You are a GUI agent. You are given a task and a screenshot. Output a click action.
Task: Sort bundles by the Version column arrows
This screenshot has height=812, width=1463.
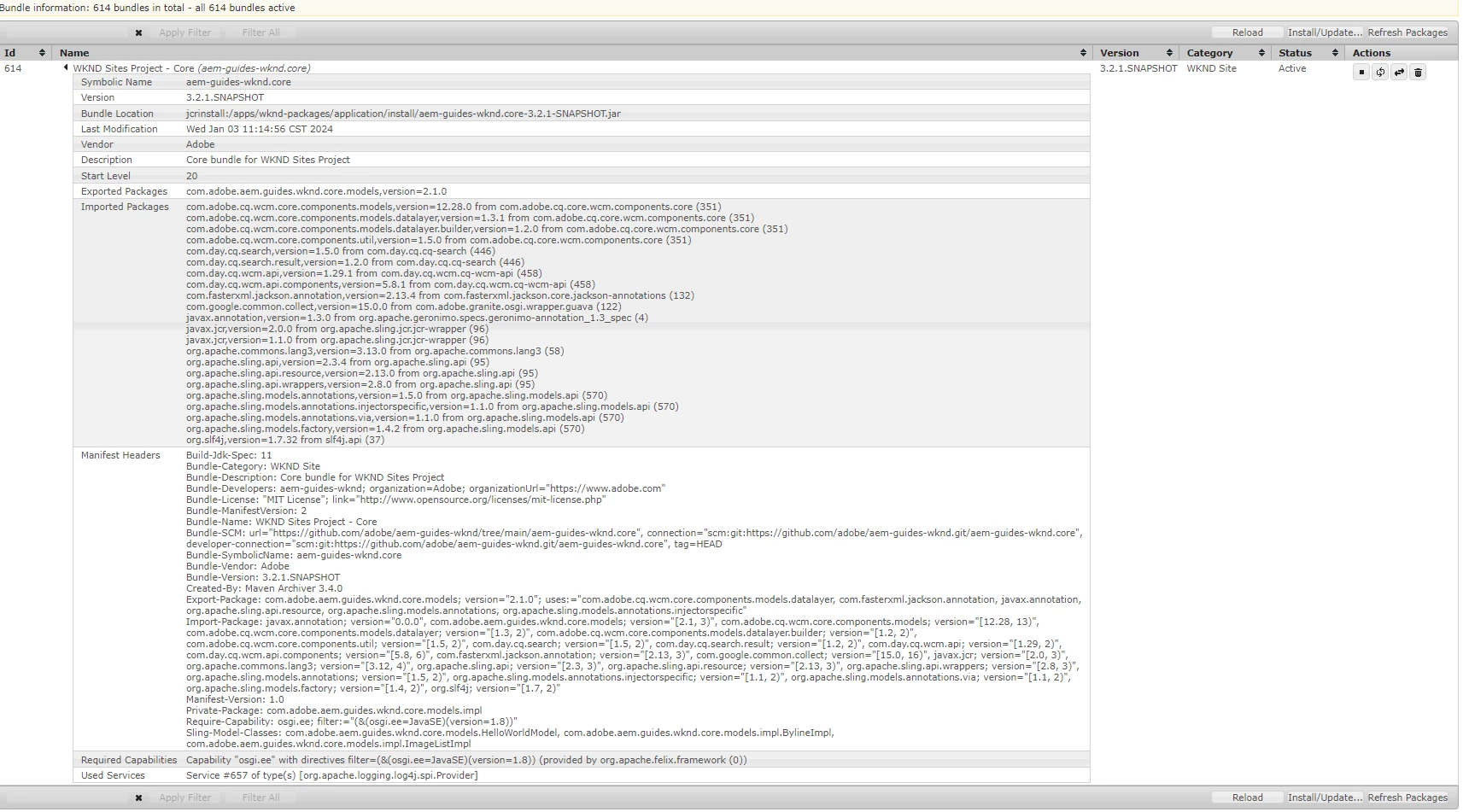tap(1169, 53)
